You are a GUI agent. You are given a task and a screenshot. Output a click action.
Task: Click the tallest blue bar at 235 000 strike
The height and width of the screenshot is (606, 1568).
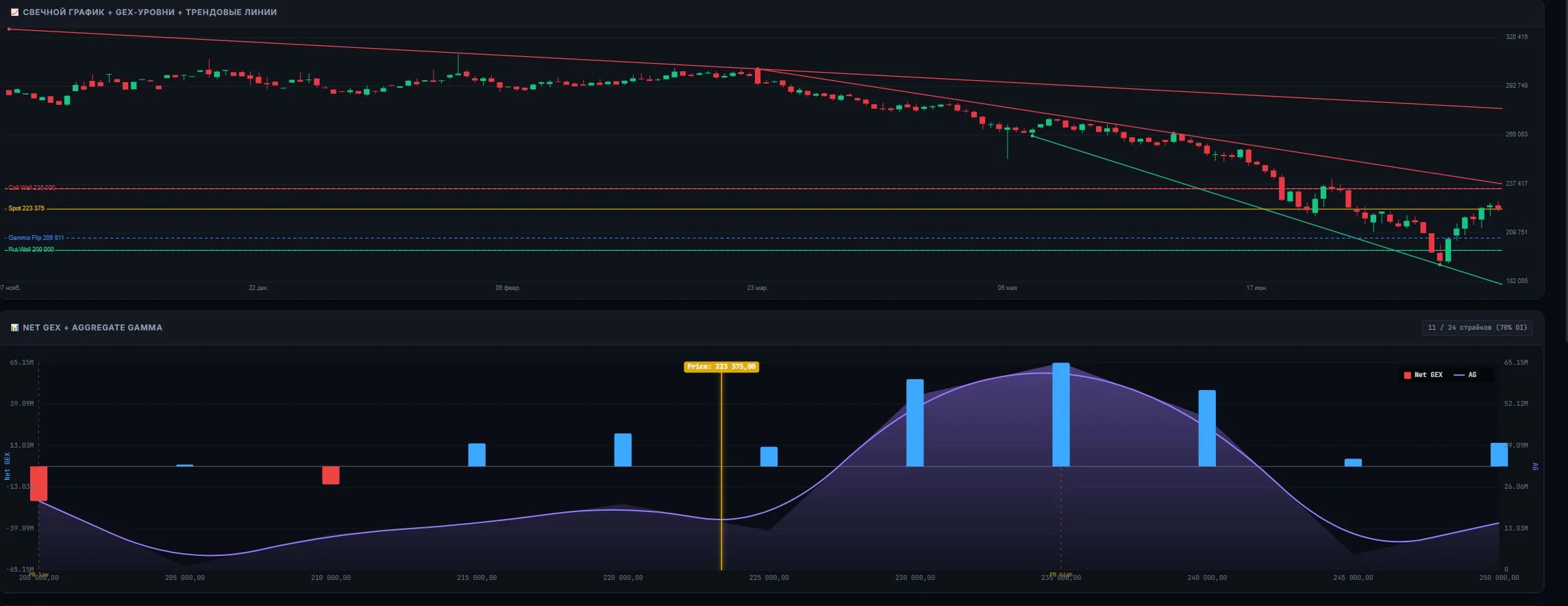[x=1061, y=415]
